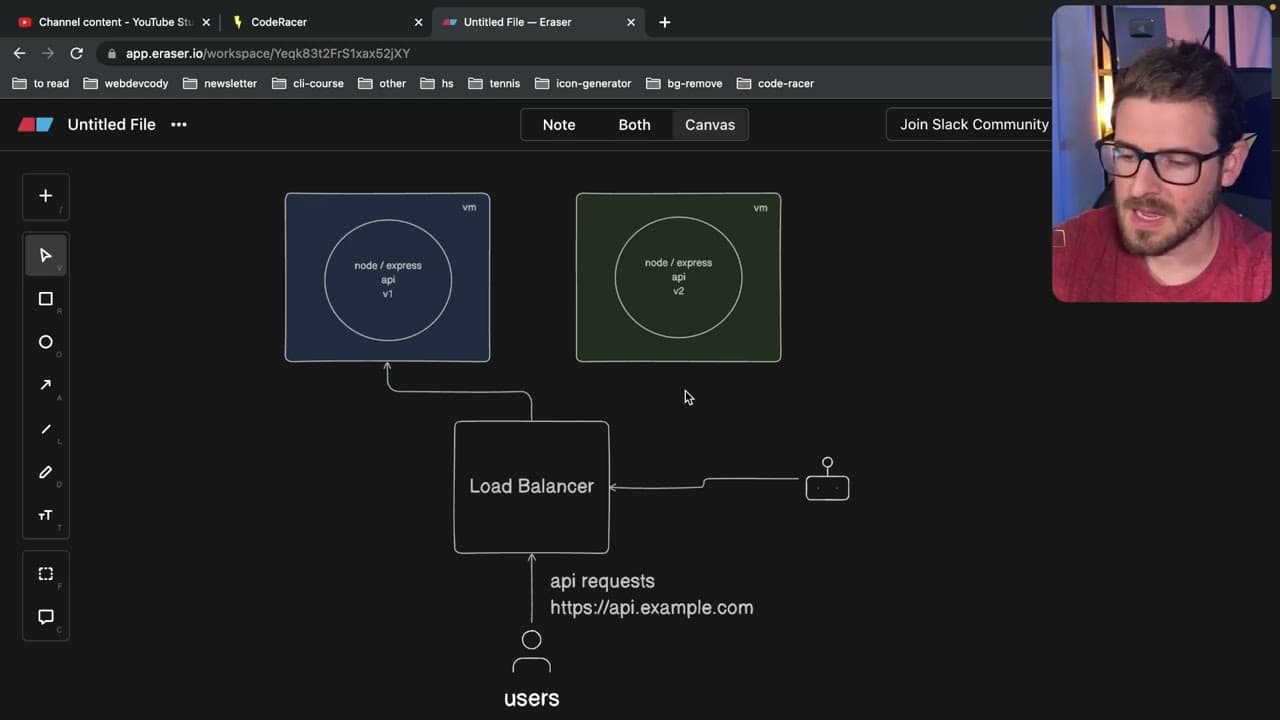
Task: Click the plus add button in left toolbar
Action: pos(45,196)
